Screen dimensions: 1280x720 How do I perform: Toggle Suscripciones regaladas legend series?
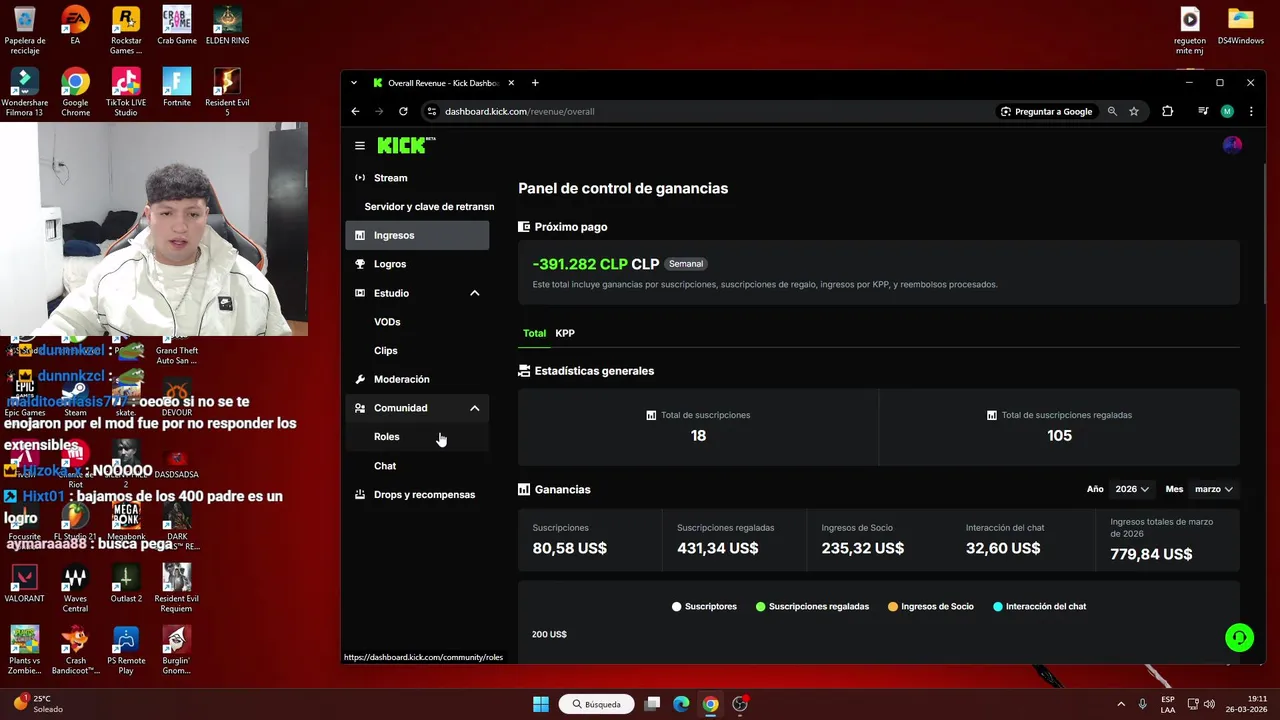click(813, 606)
